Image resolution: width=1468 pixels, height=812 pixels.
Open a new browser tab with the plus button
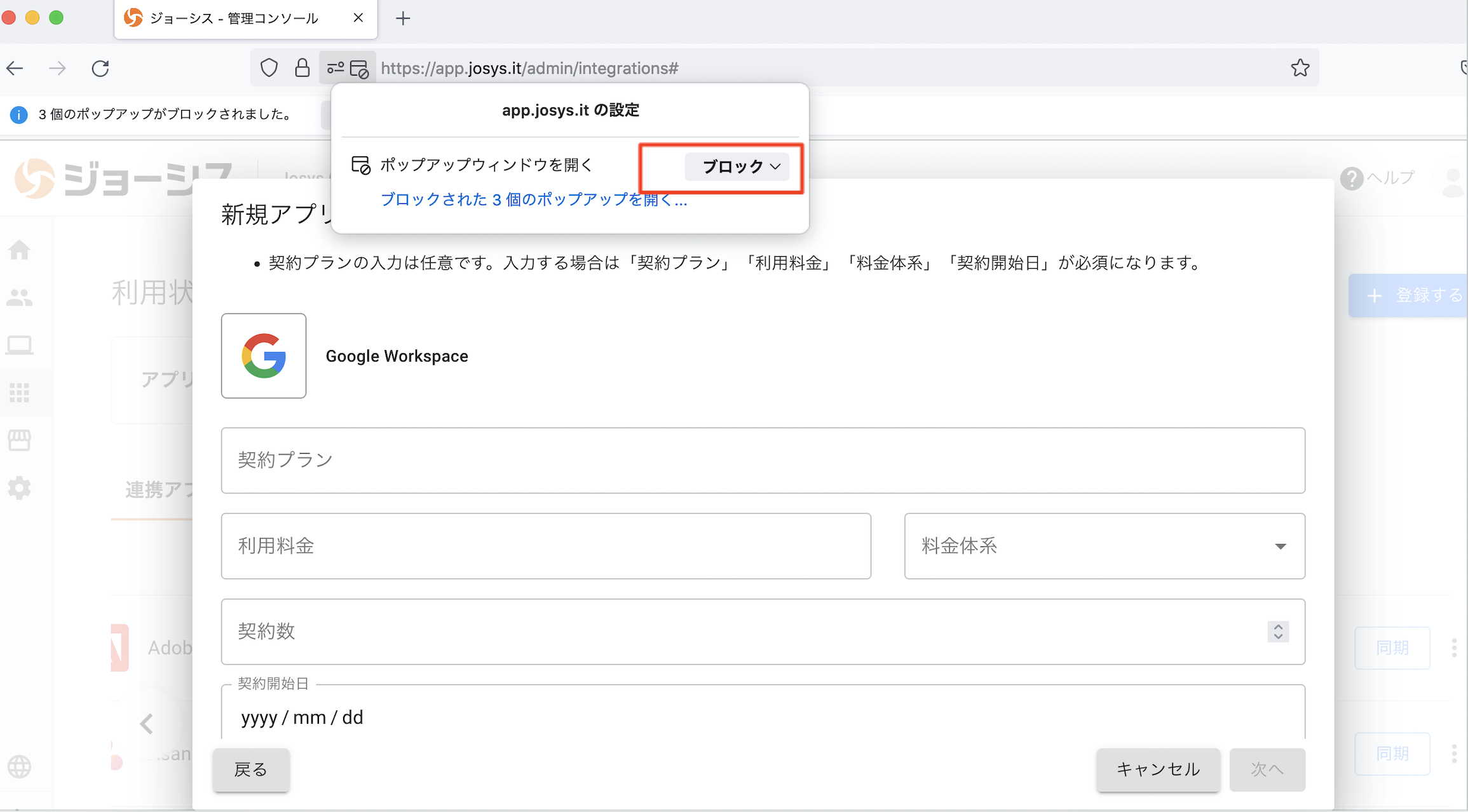point(403,18)
